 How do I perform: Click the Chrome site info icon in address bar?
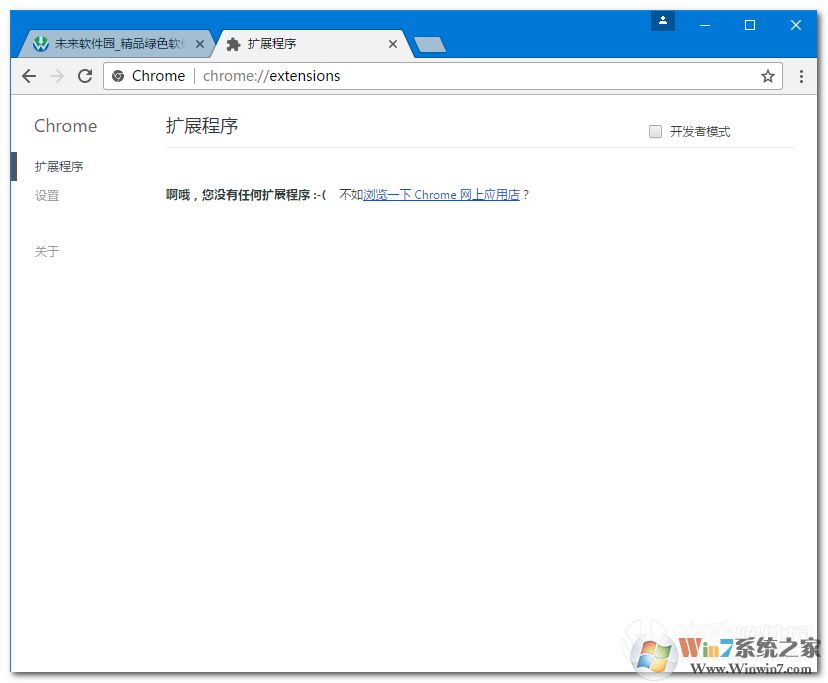pyautogui.click(x=118, y=76)
